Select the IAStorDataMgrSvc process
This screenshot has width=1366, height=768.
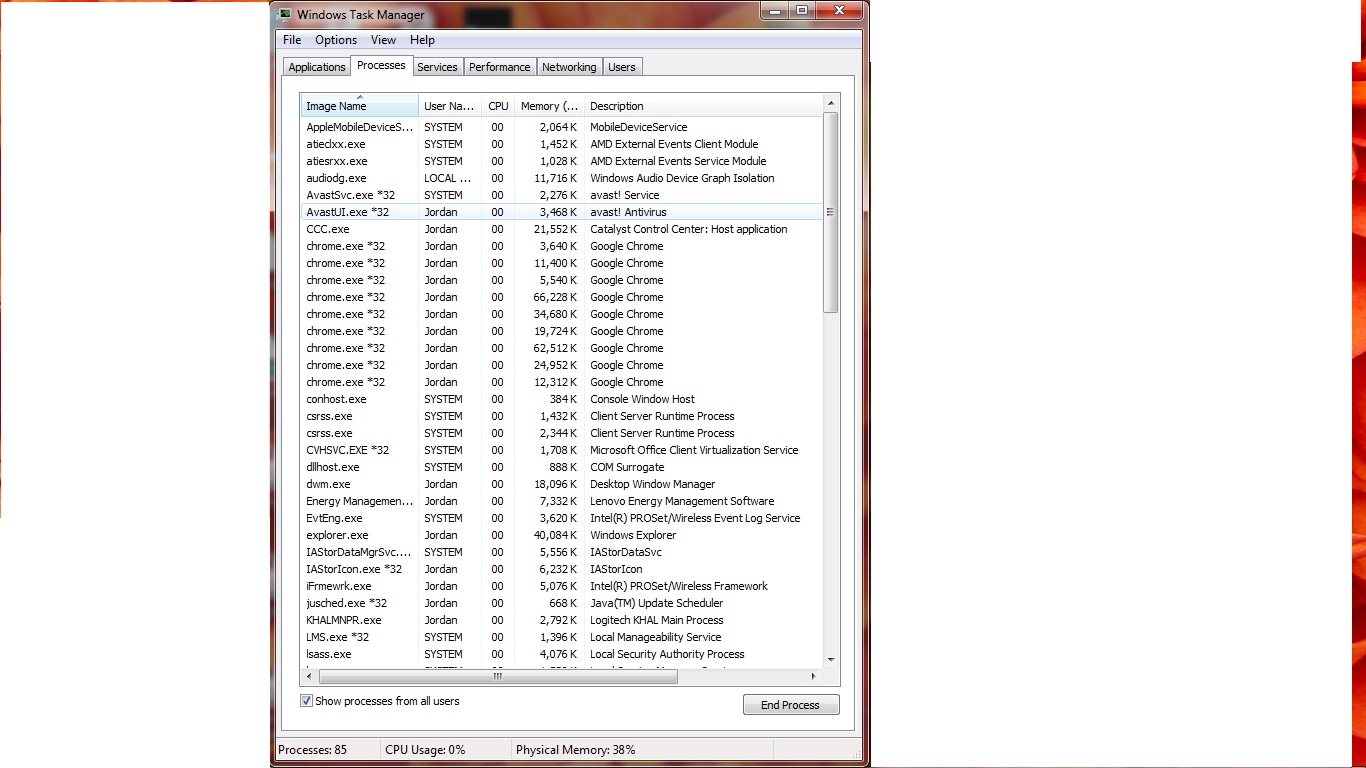click(x=562, y=552)
